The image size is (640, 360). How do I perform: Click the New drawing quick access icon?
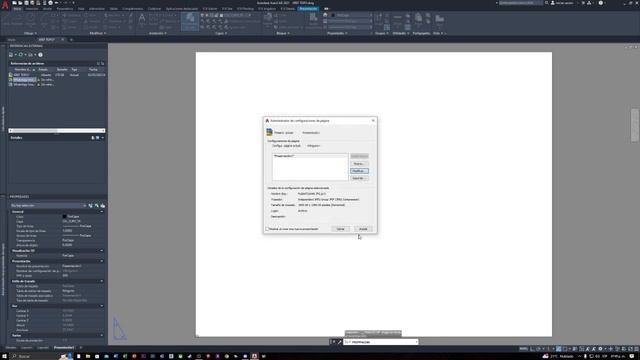click(14, 3)
